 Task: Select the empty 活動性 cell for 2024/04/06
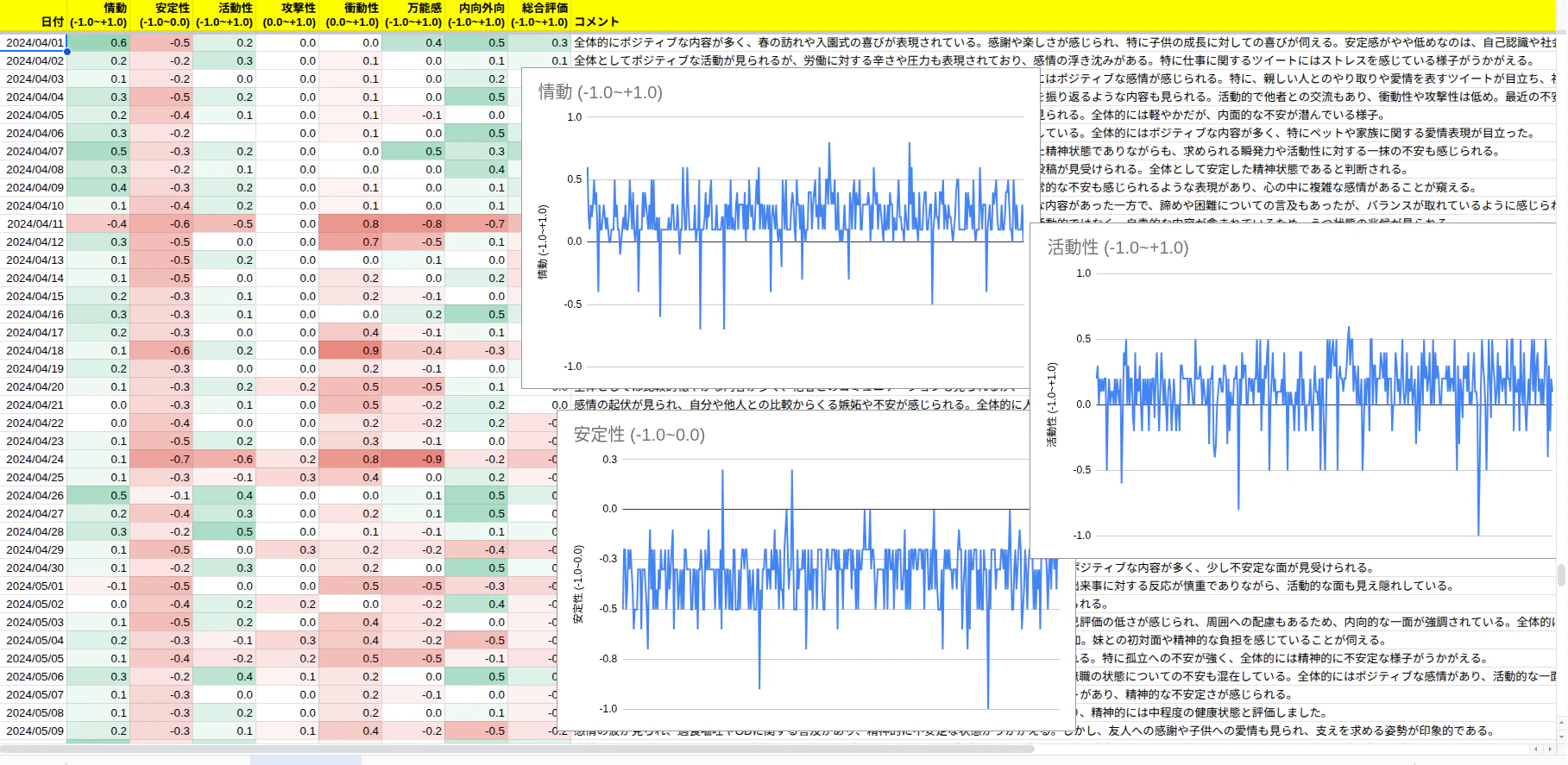[224, 133]
